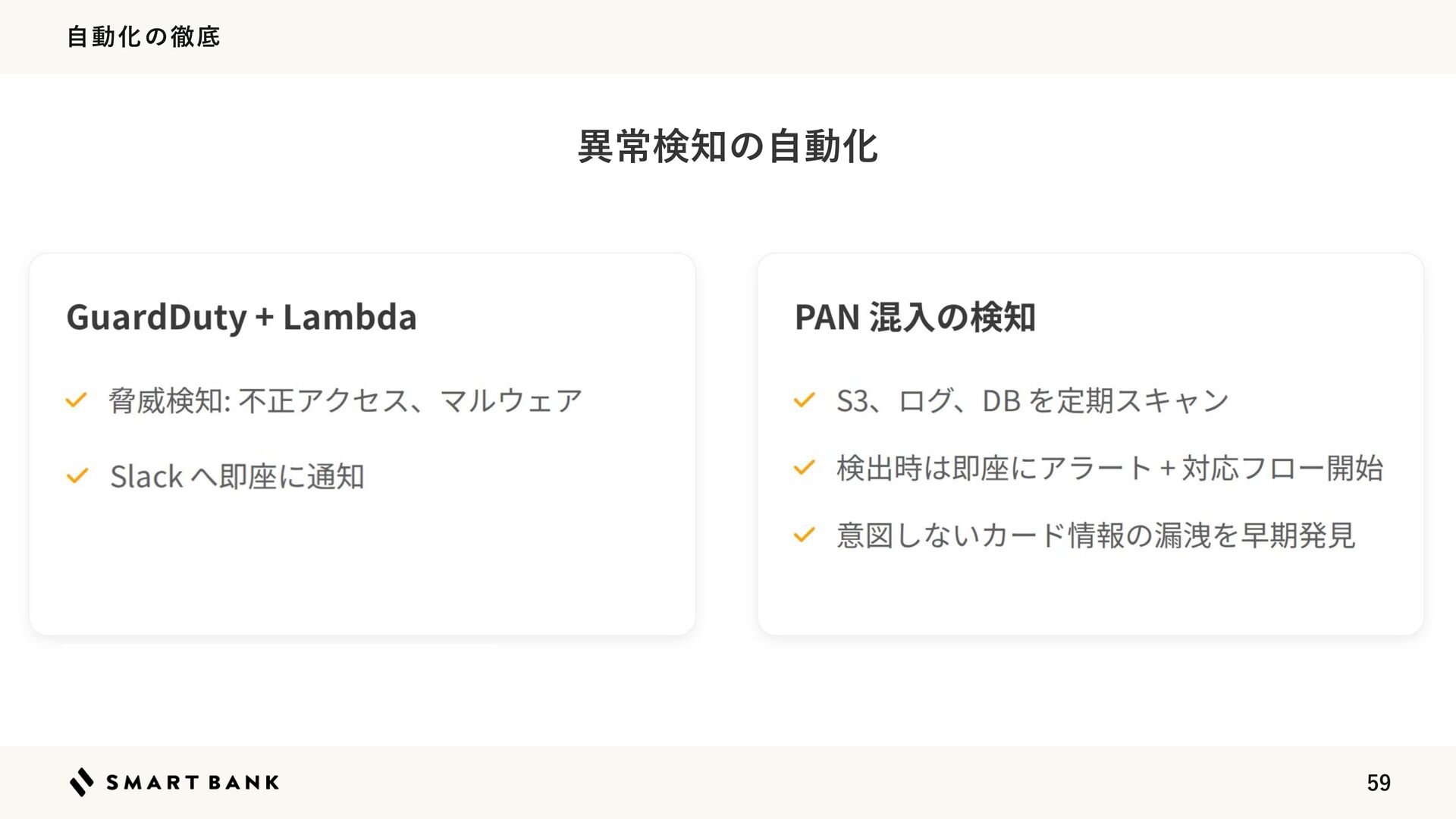The width and height of the screenshot is (1456, 819).
Task: Click checkmark beside Slack へ即座に通知
Action: coord(77,476)
